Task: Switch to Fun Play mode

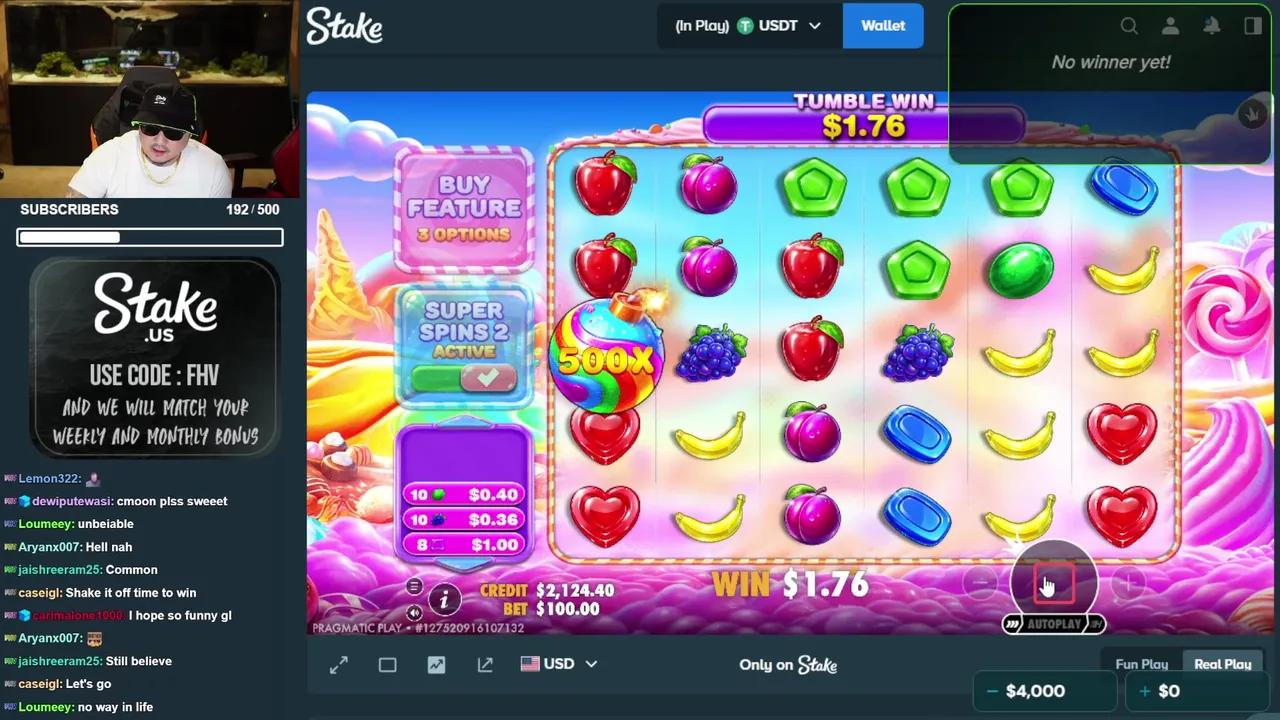Action: tap(1141, 664)
